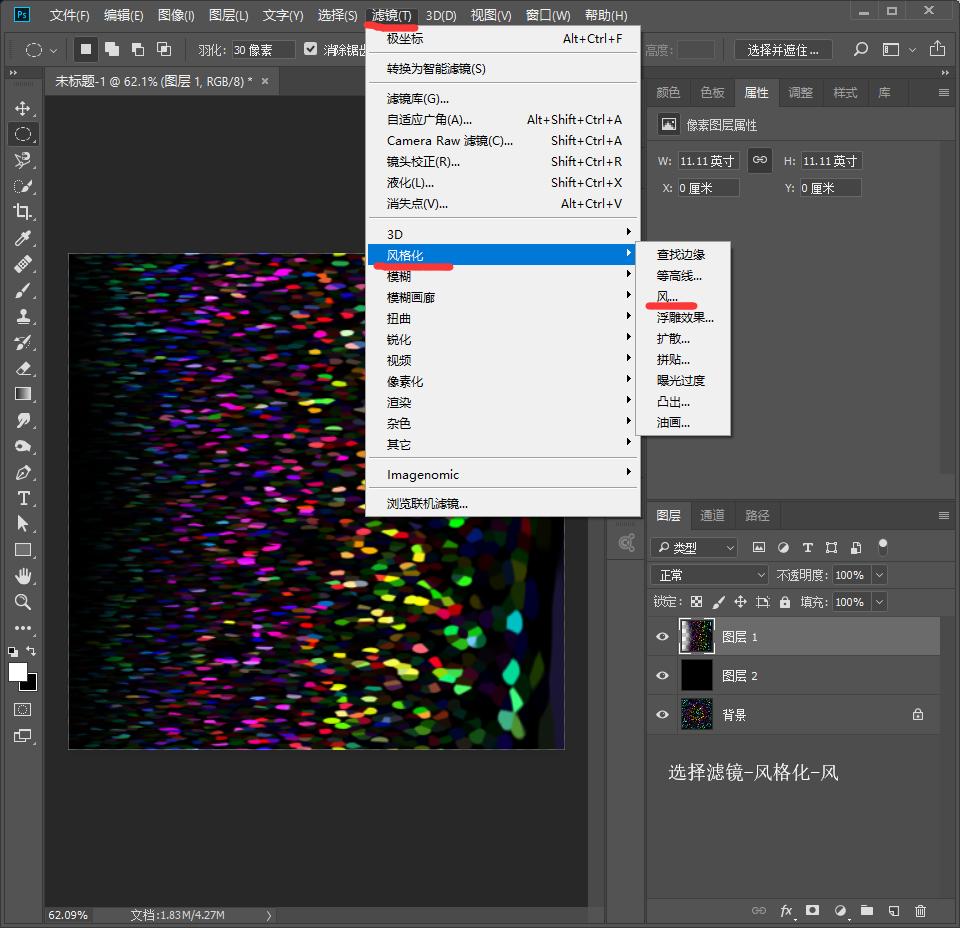This screenshot has height=928, width=960.
Task: Switch to the 通道 tab
Action: 712,516
